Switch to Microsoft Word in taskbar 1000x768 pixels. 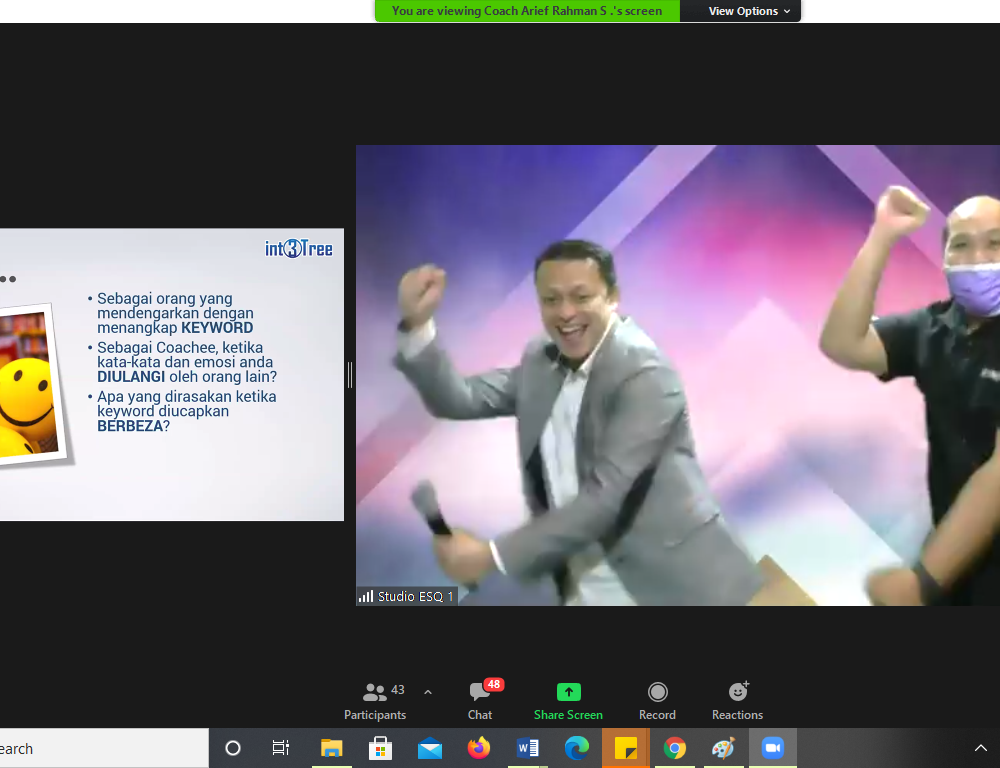coord(528,748)
